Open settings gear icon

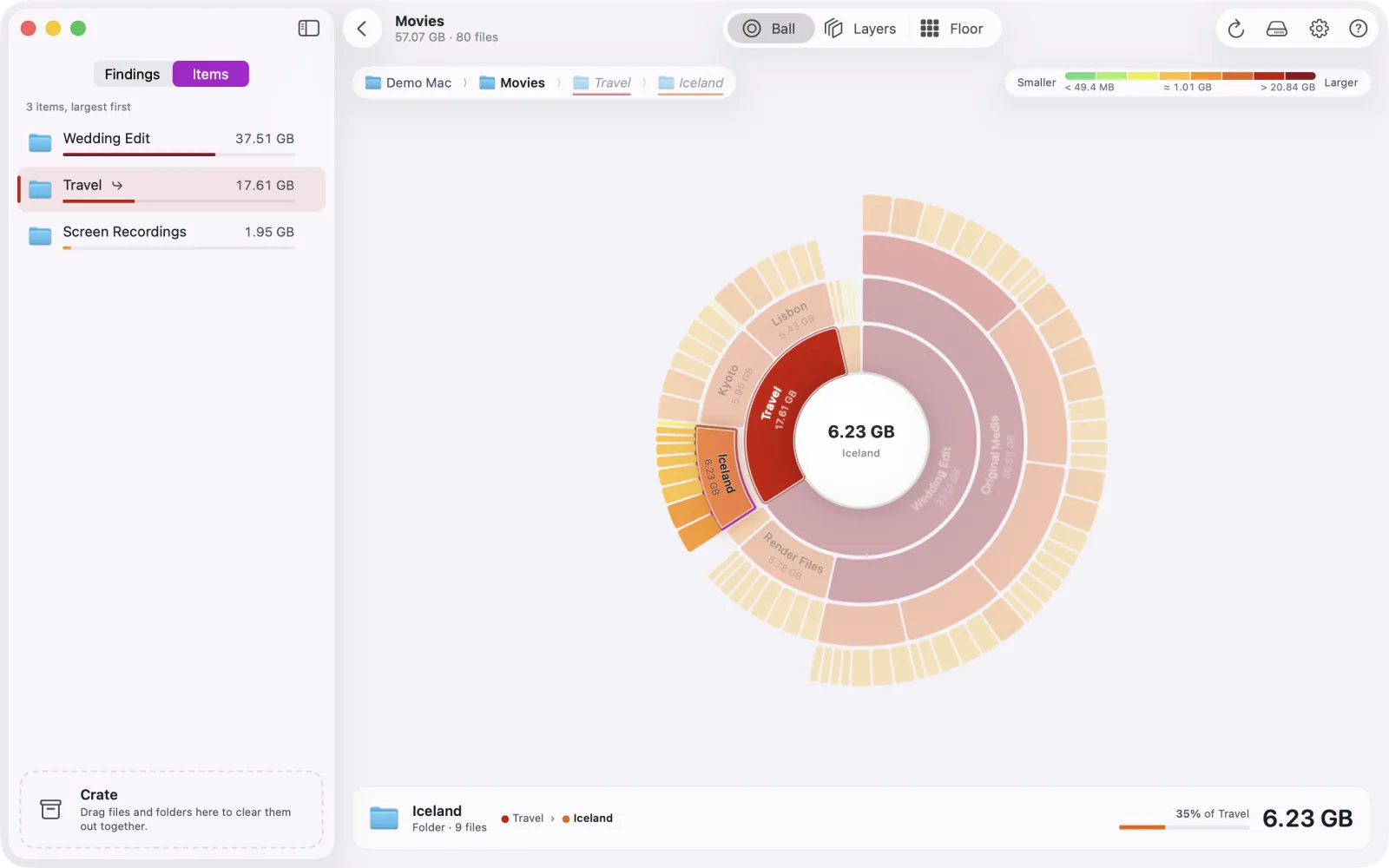(x=1319, y=29)
